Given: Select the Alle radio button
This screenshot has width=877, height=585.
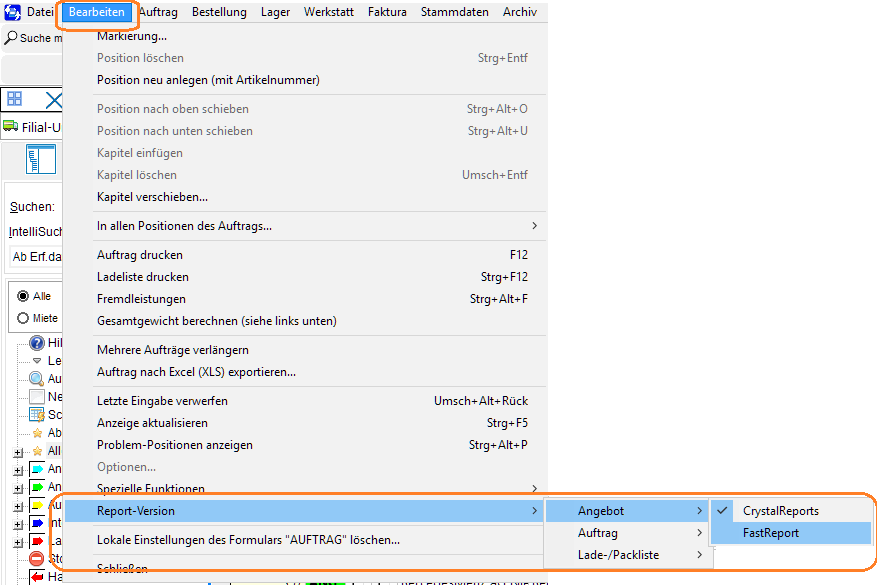Looking at the screenshot, I should pos(23,296).
